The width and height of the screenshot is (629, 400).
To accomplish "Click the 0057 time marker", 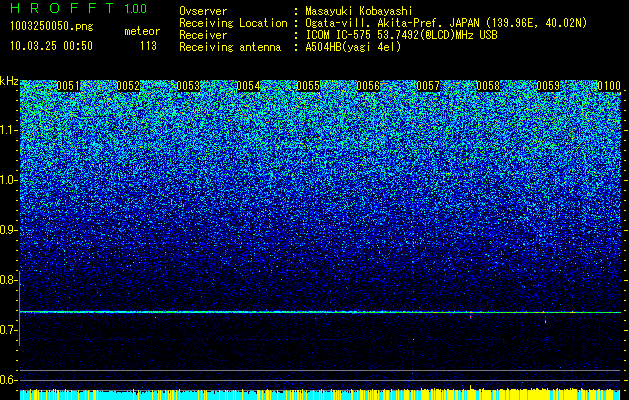I will click(x=428, y=86).
